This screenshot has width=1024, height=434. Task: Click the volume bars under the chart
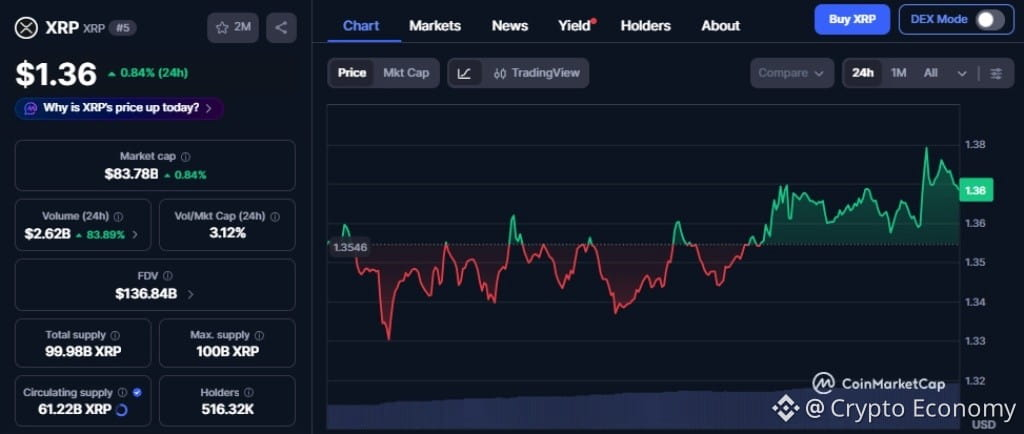click(x=643, y=408)
